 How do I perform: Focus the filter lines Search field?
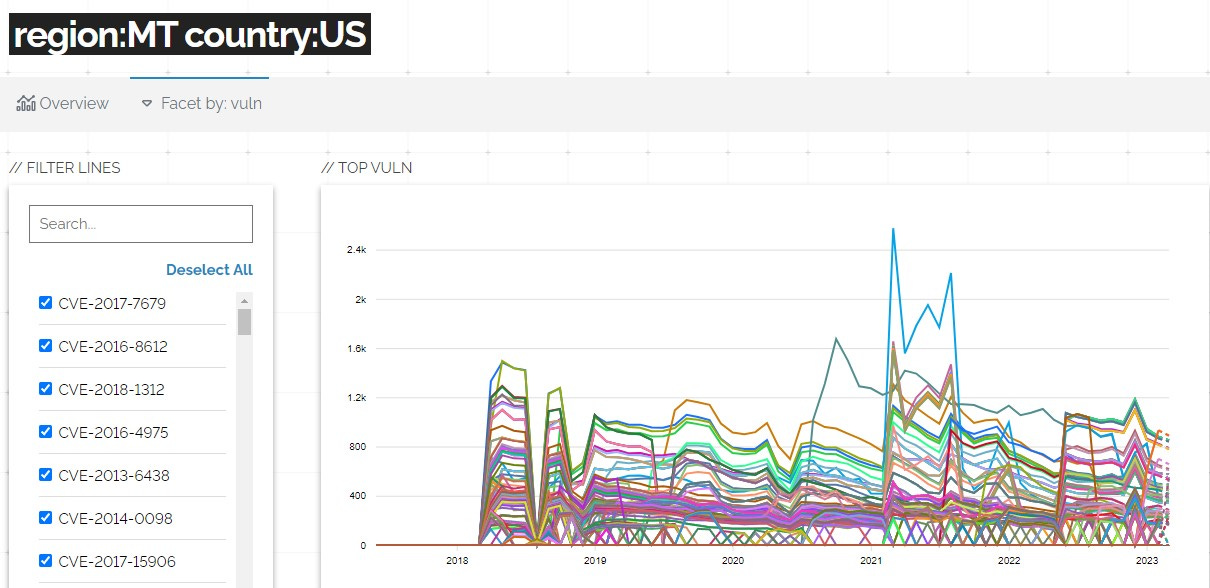click(x=141, y=224)
